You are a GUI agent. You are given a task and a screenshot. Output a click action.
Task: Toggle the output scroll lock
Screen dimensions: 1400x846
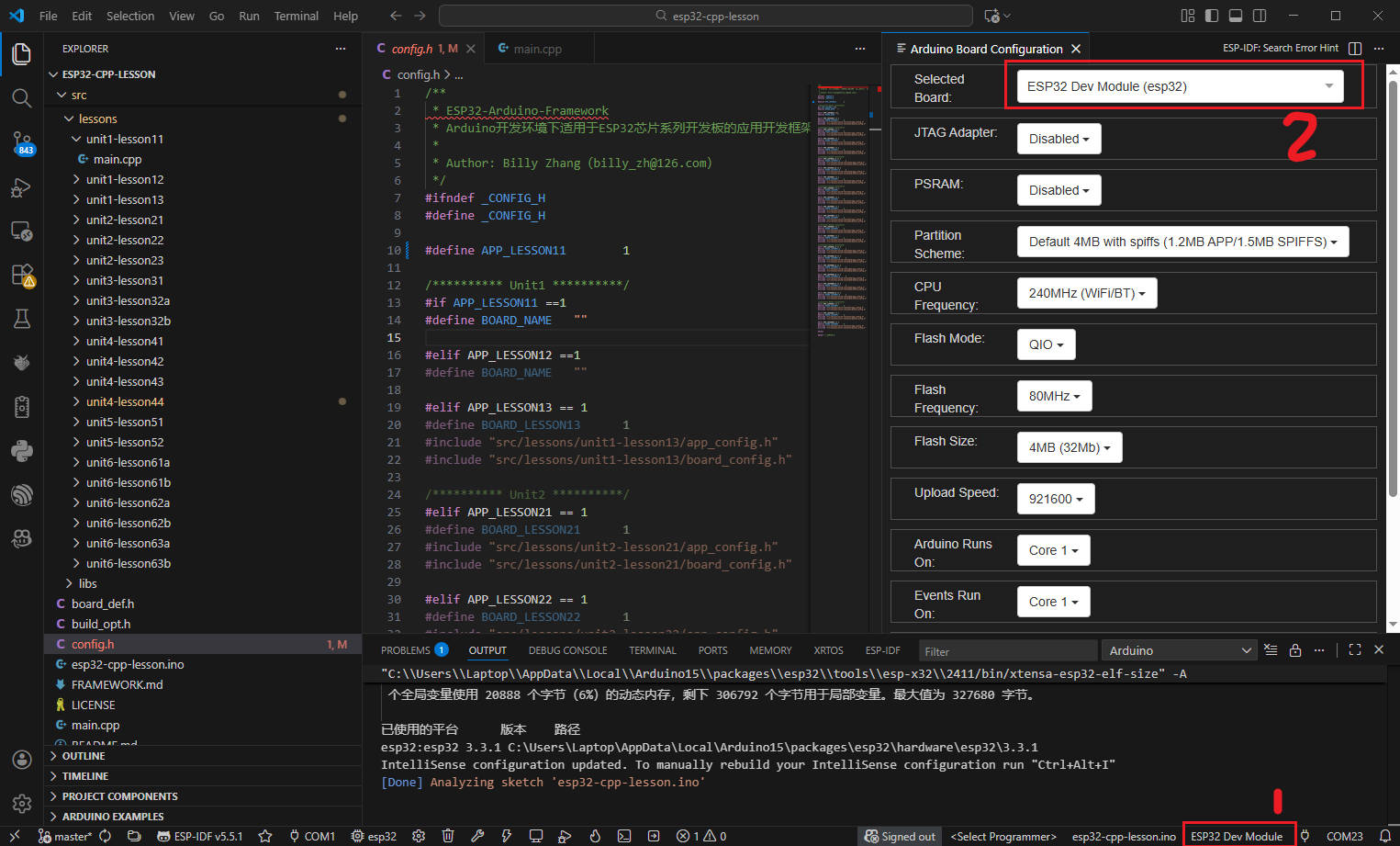[1294, 650]
